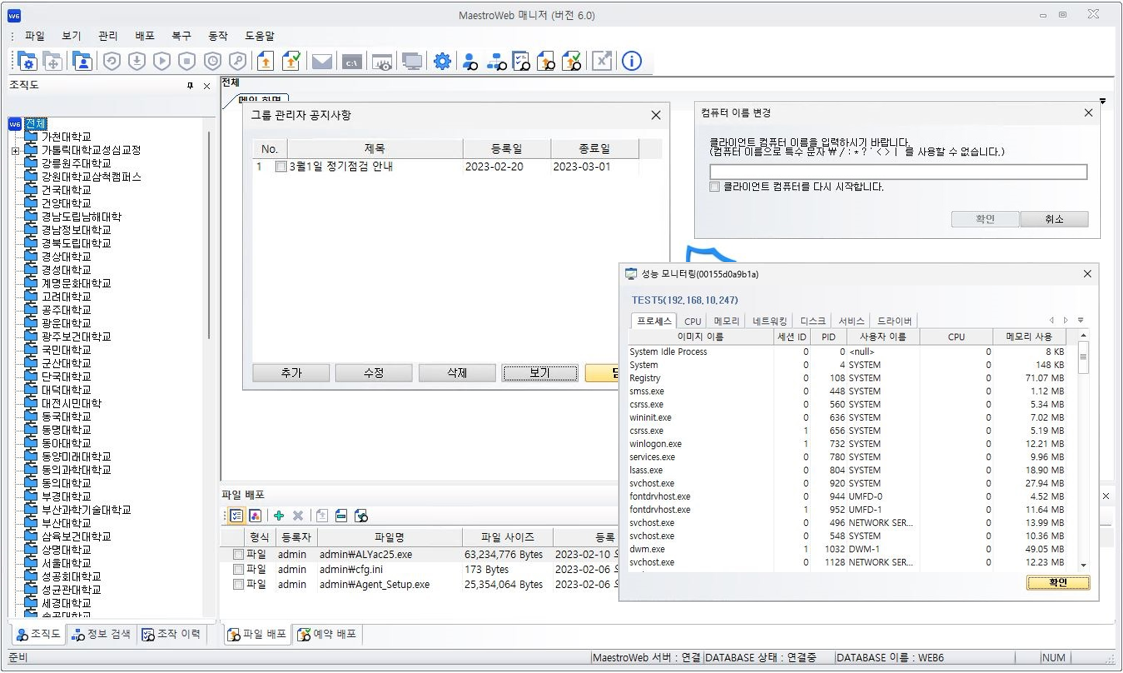Enable 클라이언트 컴퓨터를 다시 시작합니다 checkbox
Viewport: 1123px width, 673px height.
[x=714, y=187]
